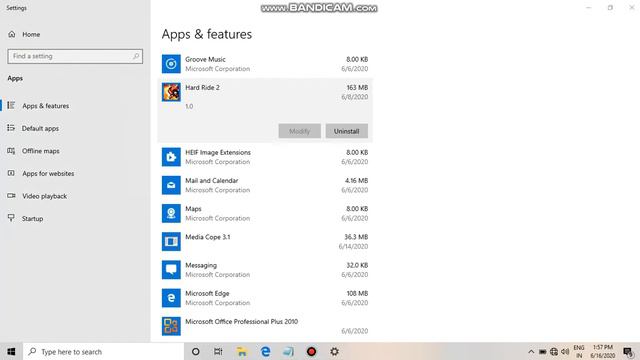Click the Type here to search box

click(x=103, y=351)
